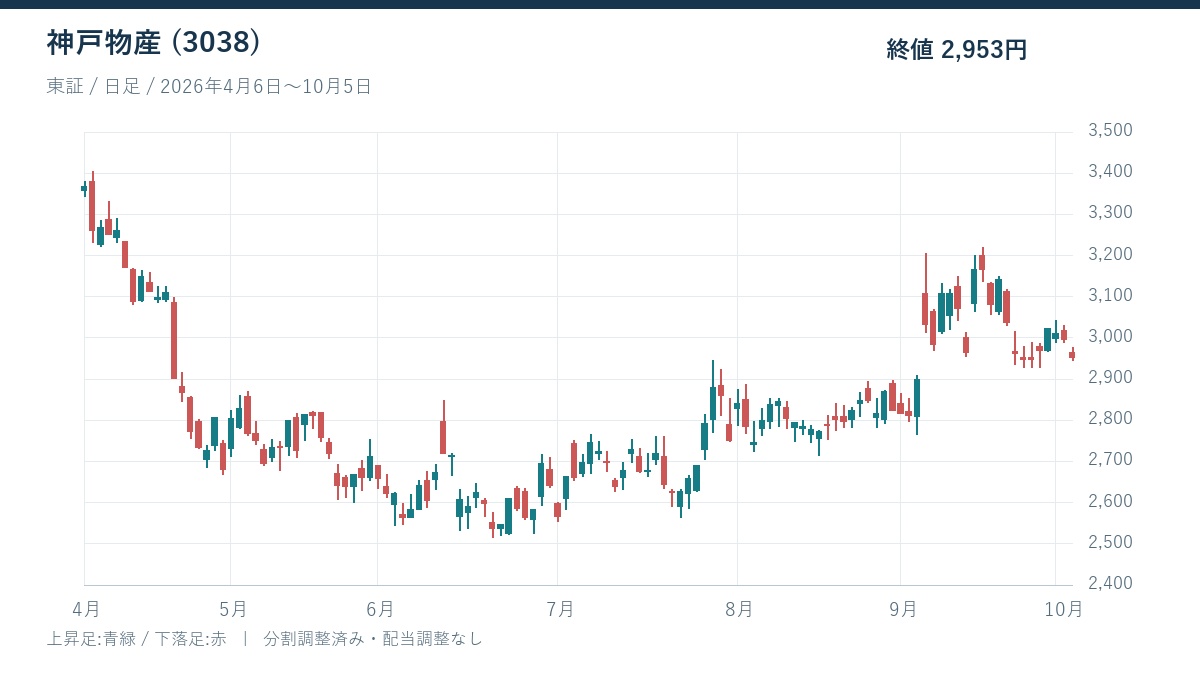Click the legend text 上昇足:青緑 / 下落足:赤
The width and height of the screenshot is (1200, 675).
[137, 638]
